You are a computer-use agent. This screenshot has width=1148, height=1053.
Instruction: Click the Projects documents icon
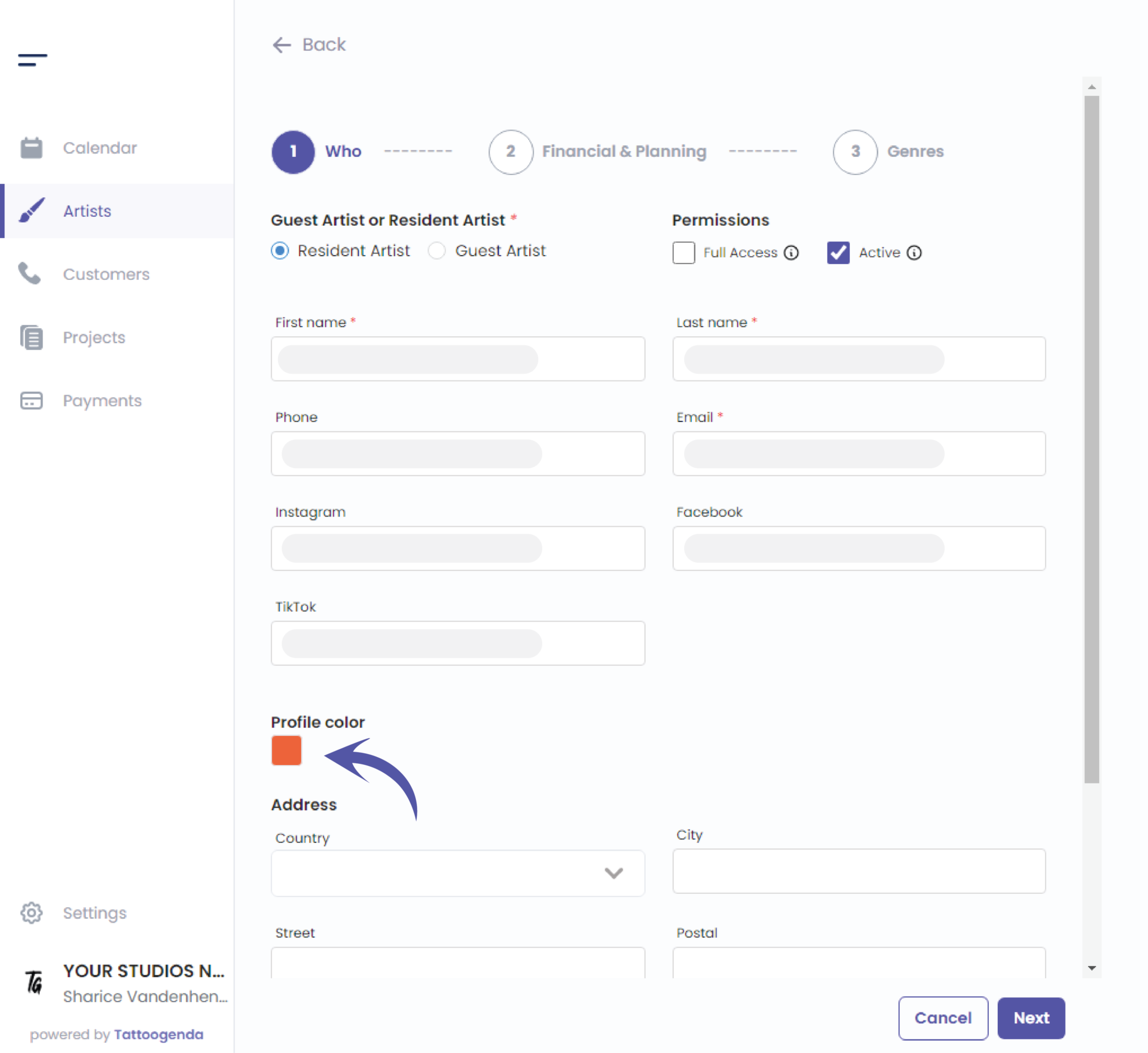tap(31, 337)
